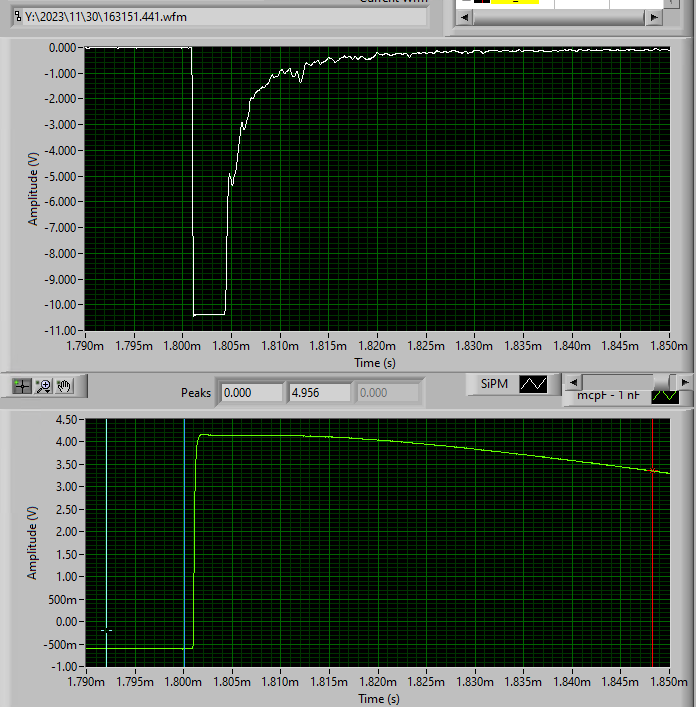Select the zoom magnifier tool in graph palette

coord(44,386)
